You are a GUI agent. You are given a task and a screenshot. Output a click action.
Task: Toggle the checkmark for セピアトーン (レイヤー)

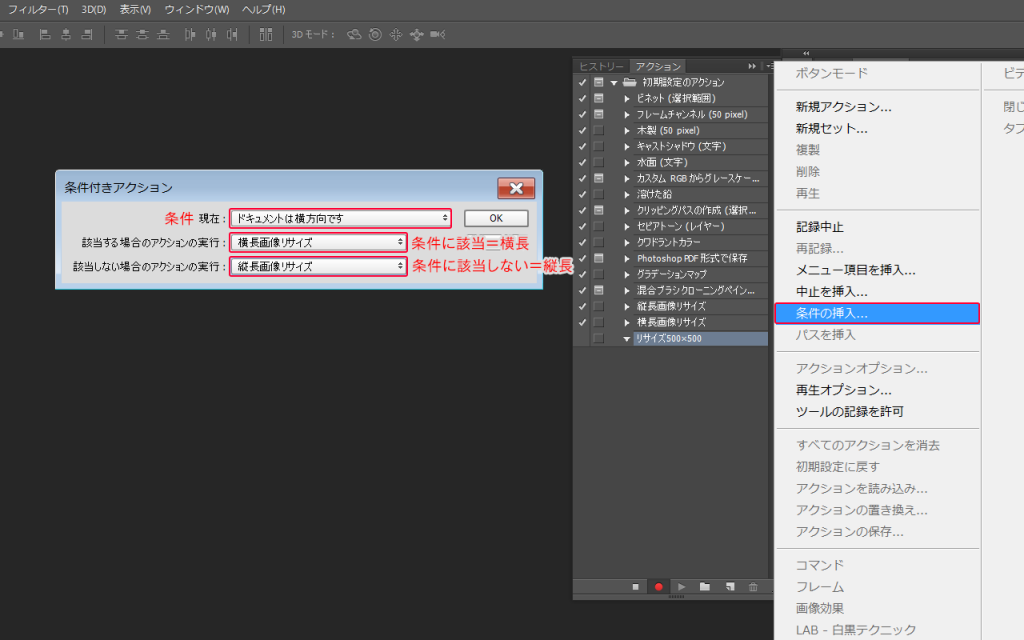(583, 227)
